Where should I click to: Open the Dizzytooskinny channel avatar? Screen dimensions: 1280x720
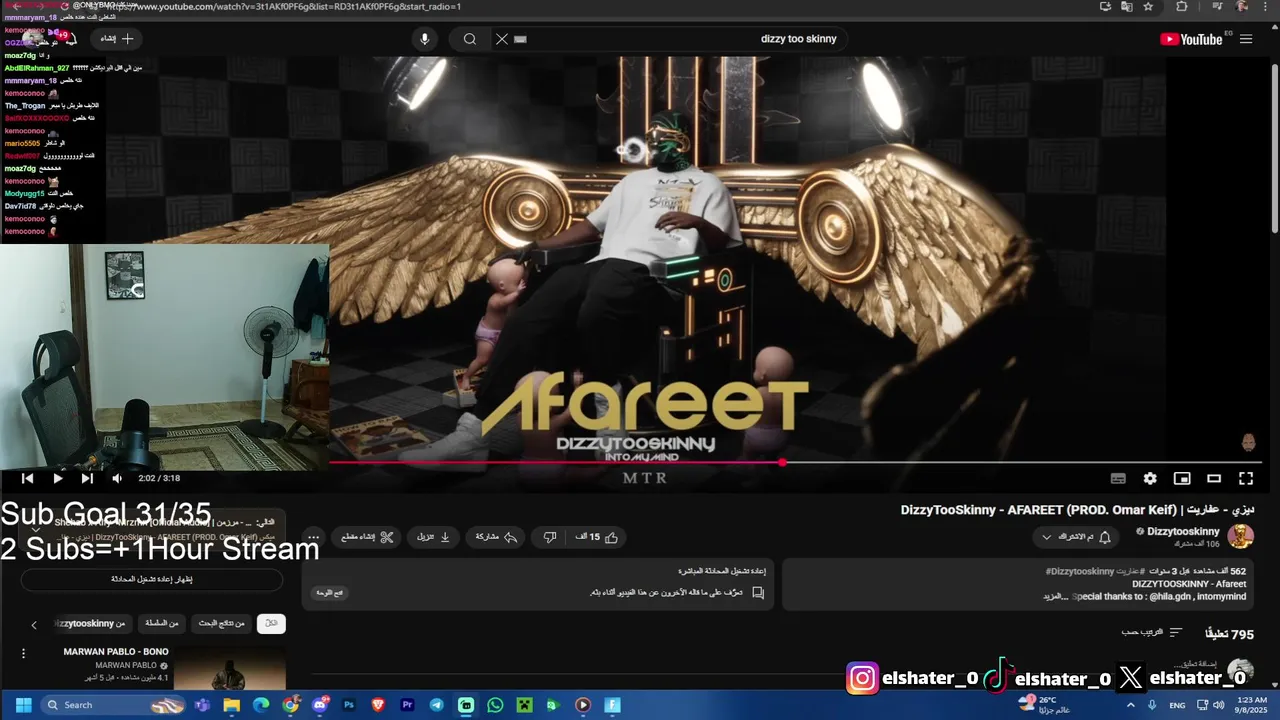tap(1240, 537)
